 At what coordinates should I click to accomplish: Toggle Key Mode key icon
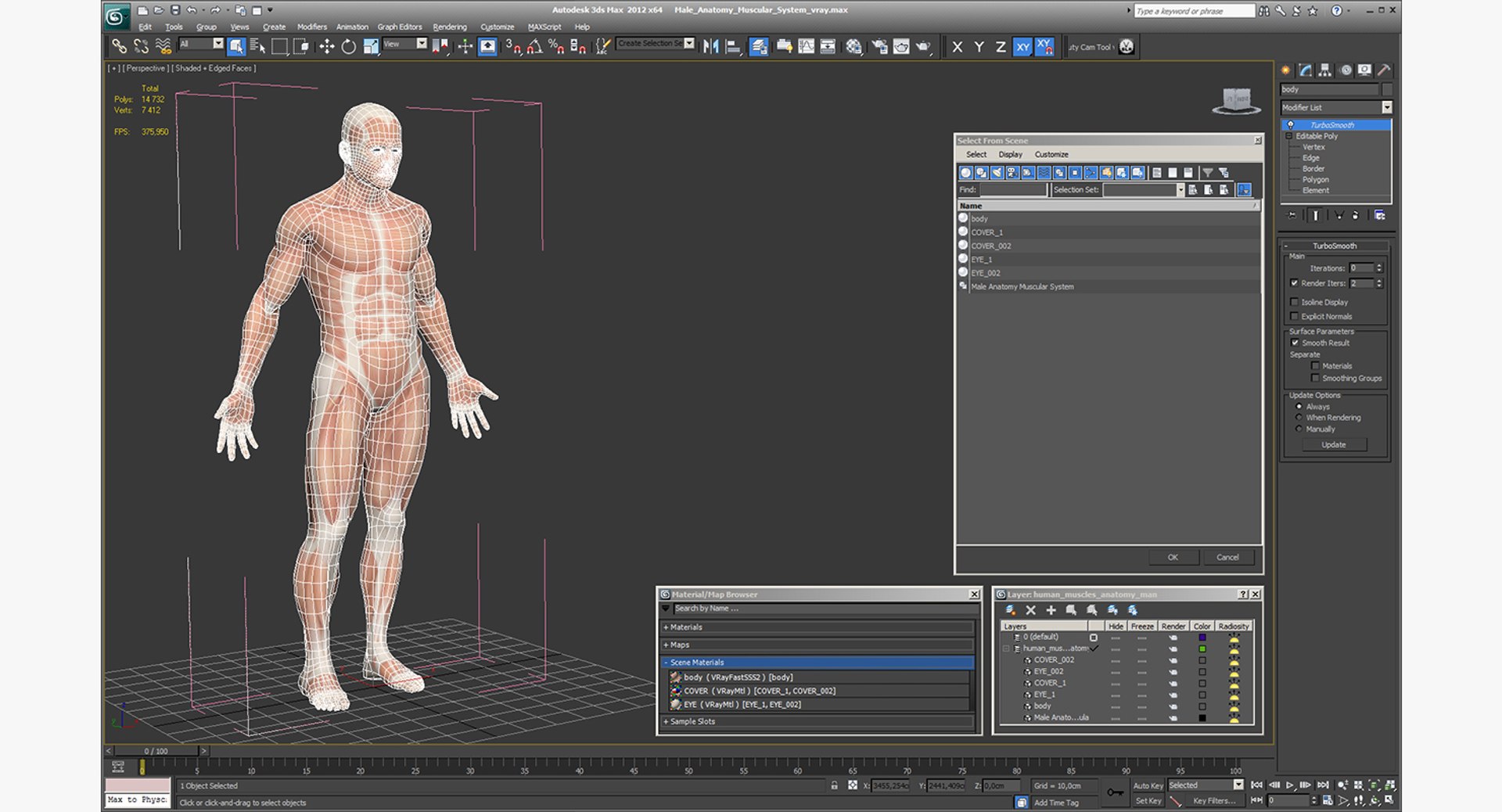pyautogui.click(x=1115, y=792)
